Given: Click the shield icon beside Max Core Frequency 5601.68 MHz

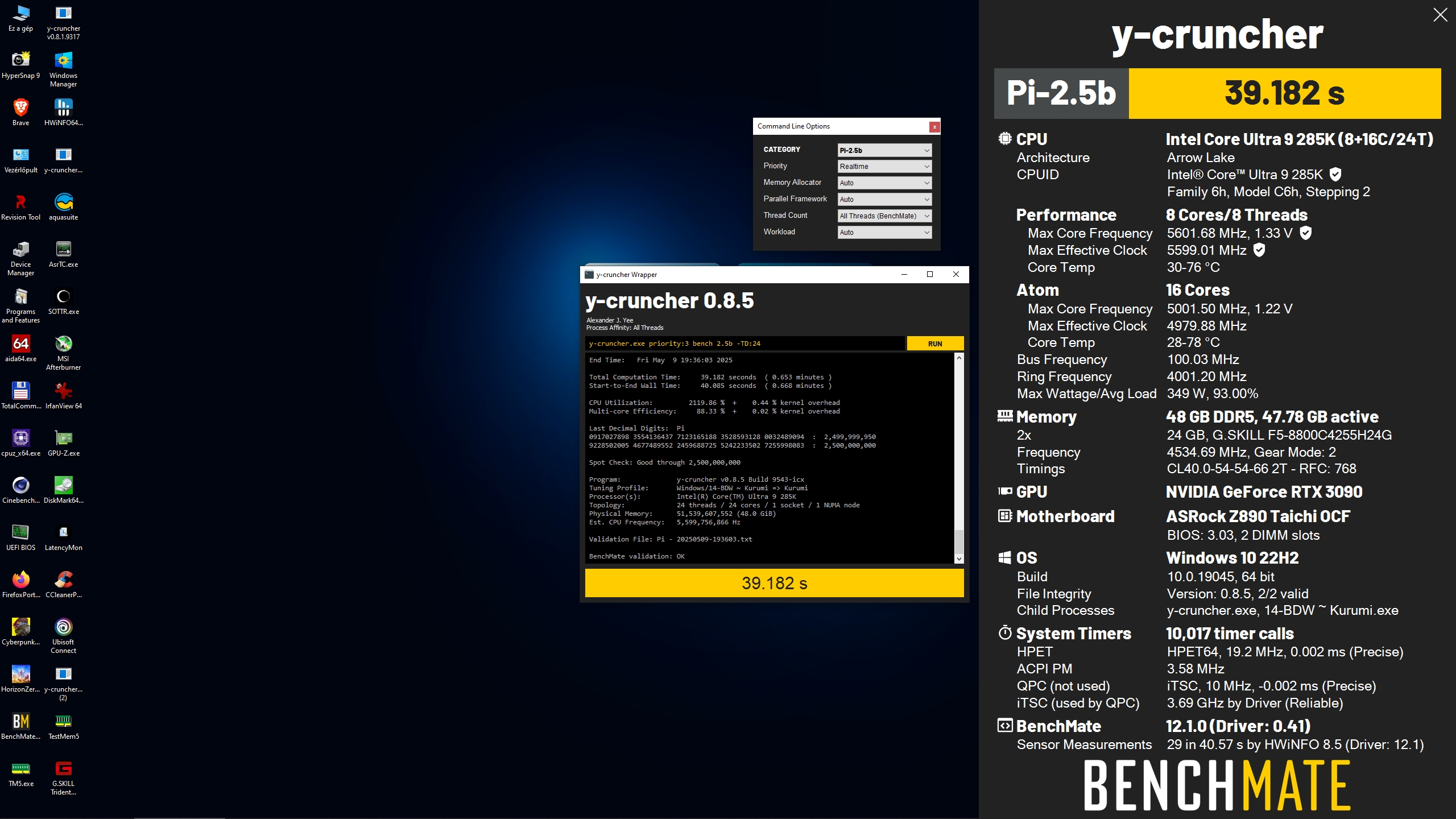Looking at the screenshot, I should pos(1305,233).
